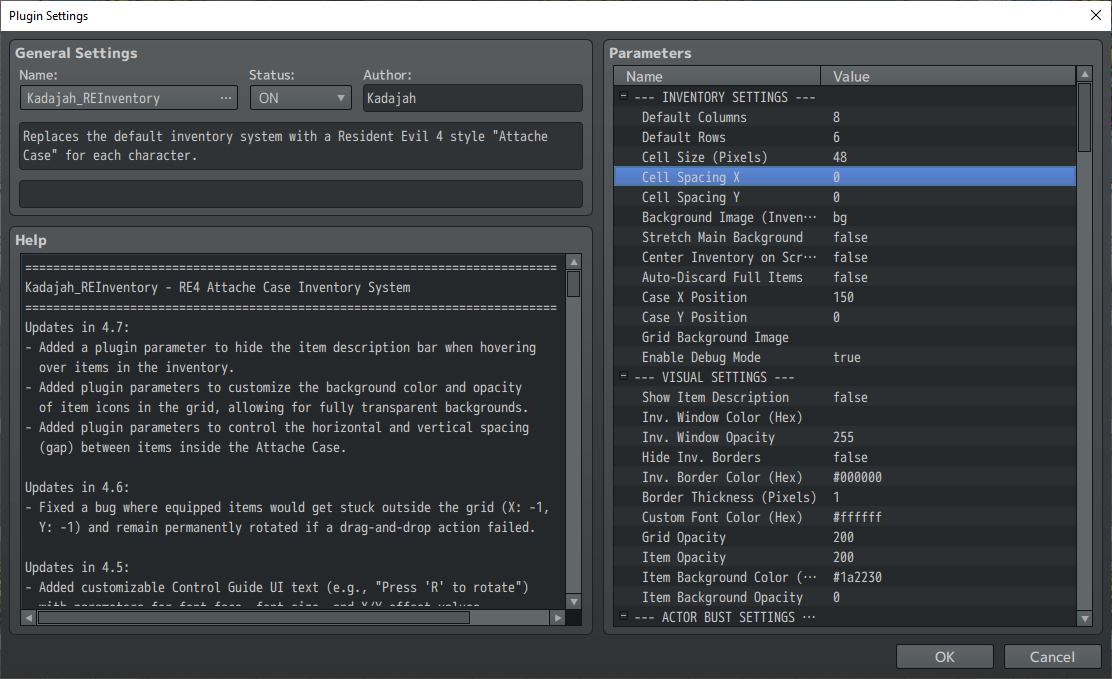This screenshot has width=1112, height=679.
Task: Click the plugin description text box
Action: [x=301, y=145]
